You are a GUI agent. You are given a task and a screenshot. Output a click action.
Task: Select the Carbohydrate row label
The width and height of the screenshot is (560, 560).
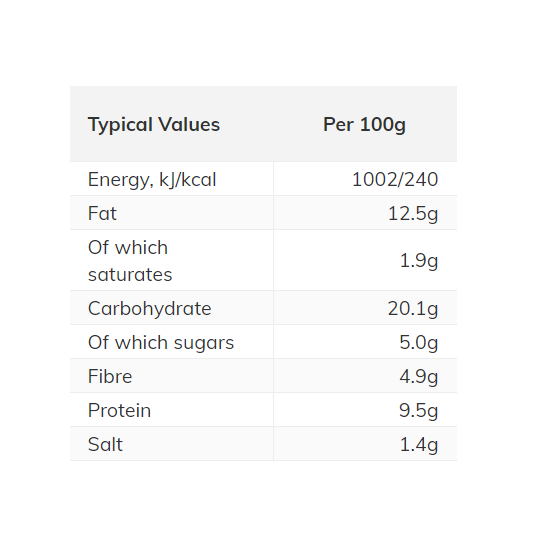[x=150, y=308]
